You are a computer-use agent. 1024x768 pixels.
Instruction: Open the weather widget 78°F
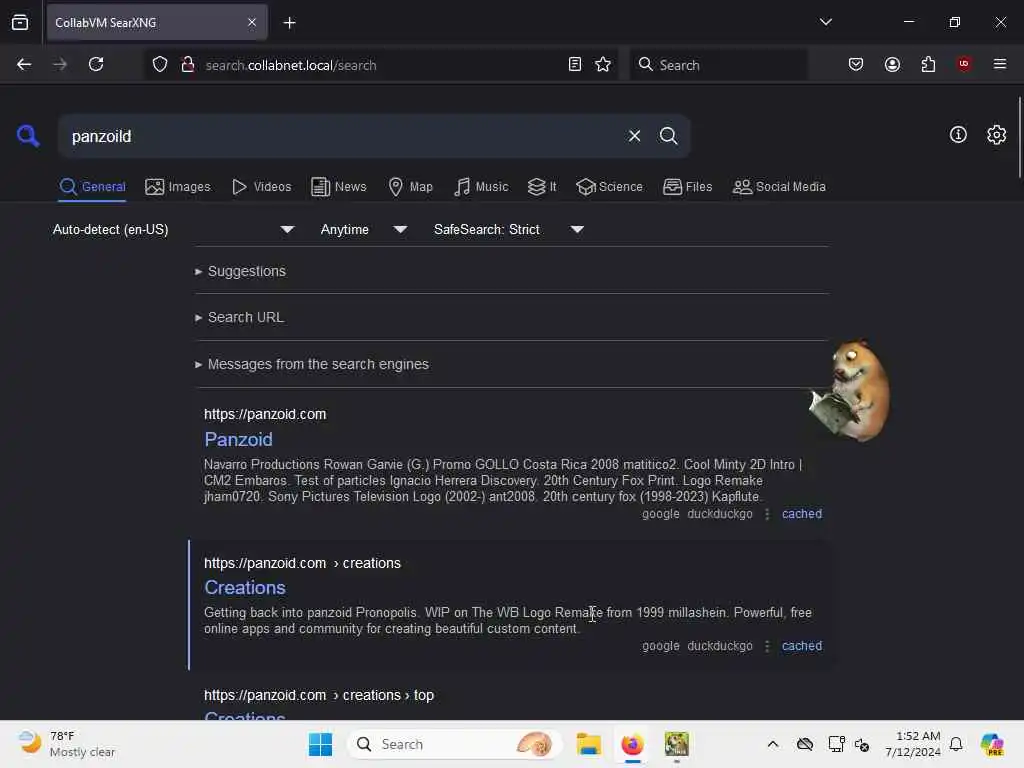click(x=67, y=744)
